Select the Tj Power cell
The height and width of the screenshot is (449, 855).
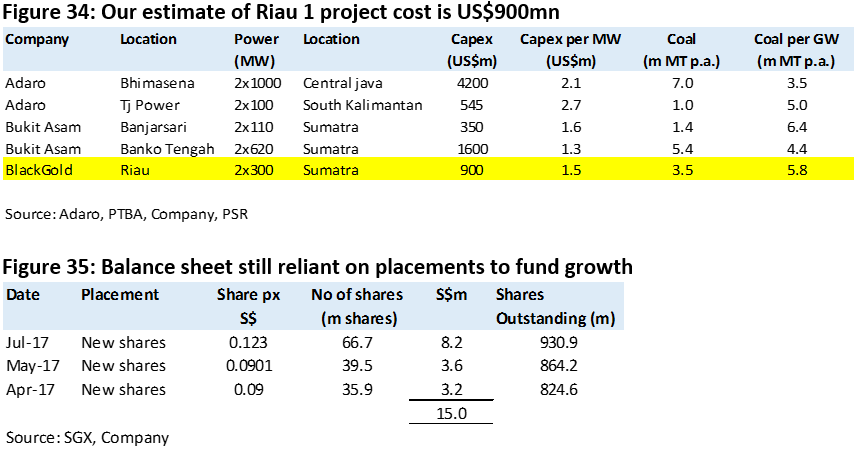coord(150,105)
